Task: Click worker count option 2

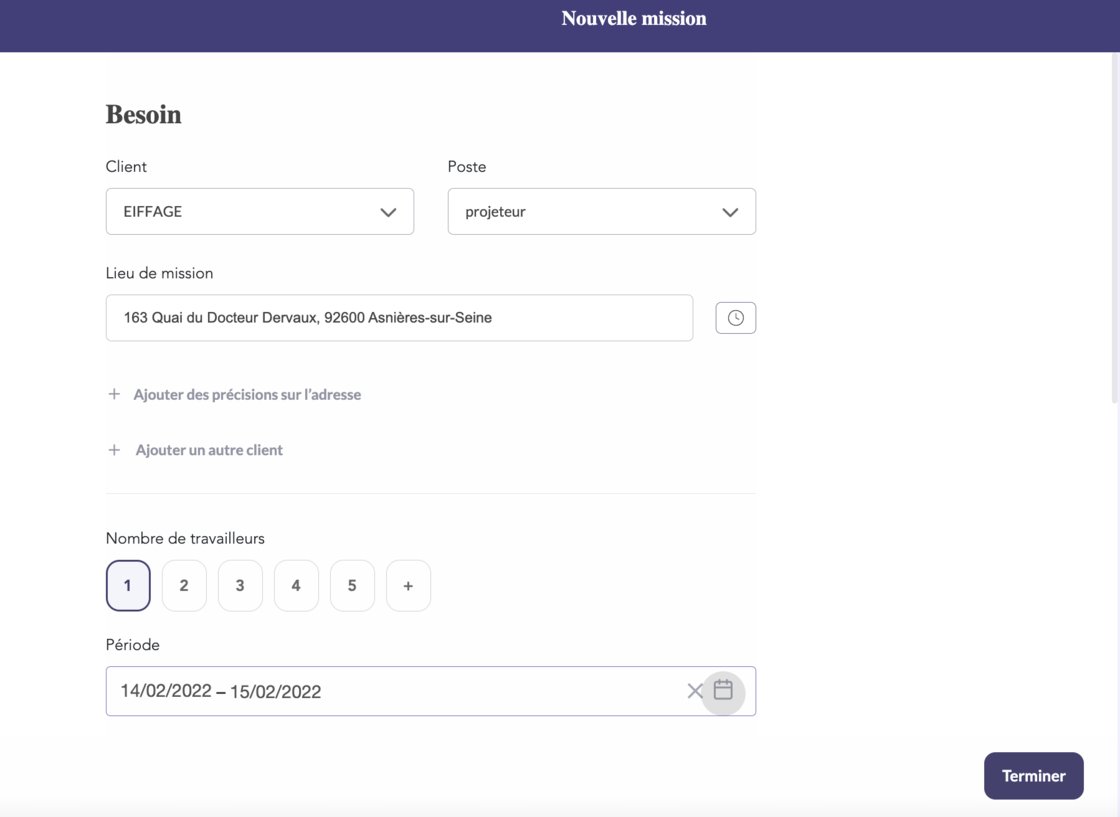Action: [x=183, y=585]
